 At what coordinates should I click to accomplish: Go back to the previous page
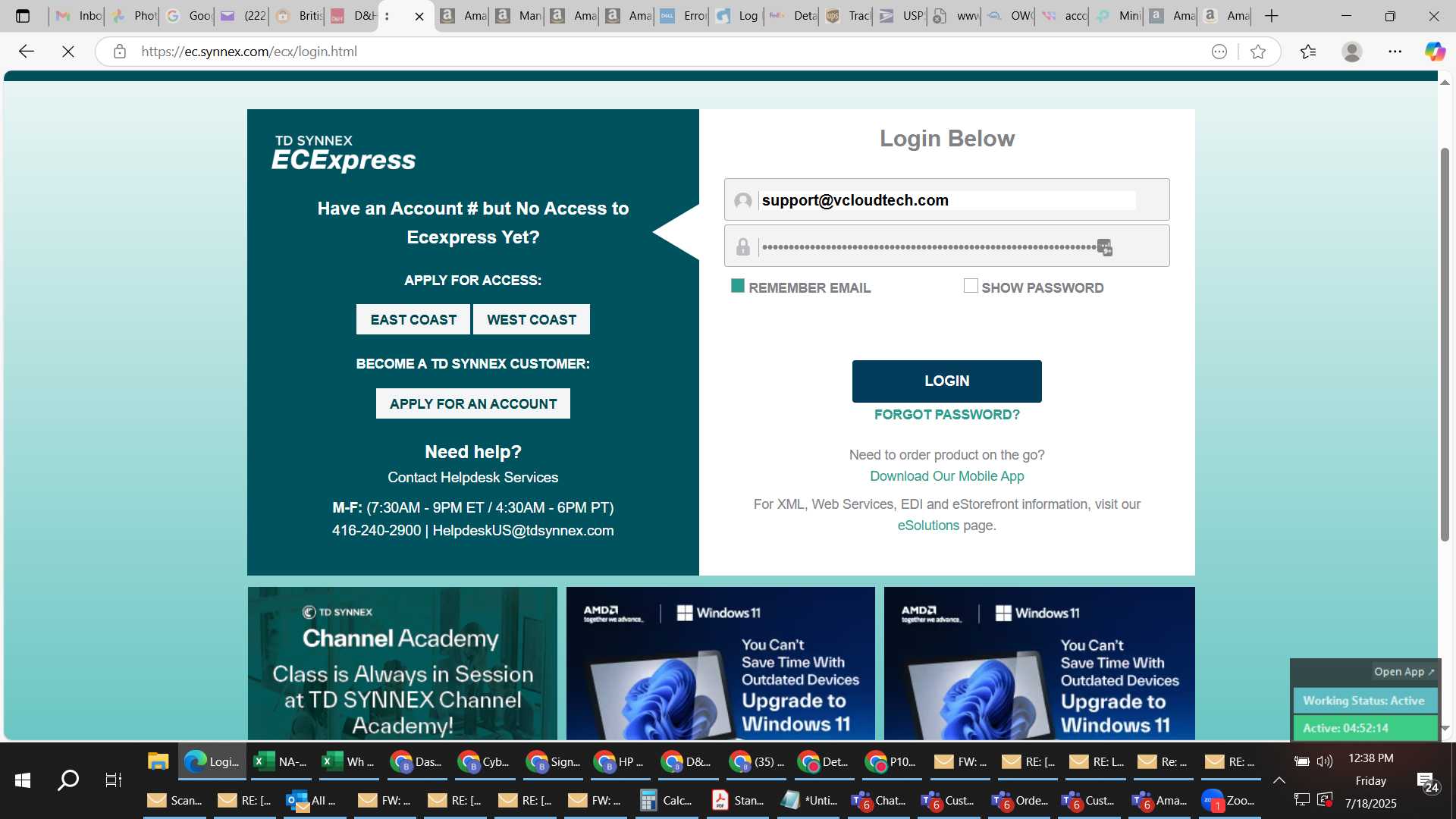click(x=27, y=52)
